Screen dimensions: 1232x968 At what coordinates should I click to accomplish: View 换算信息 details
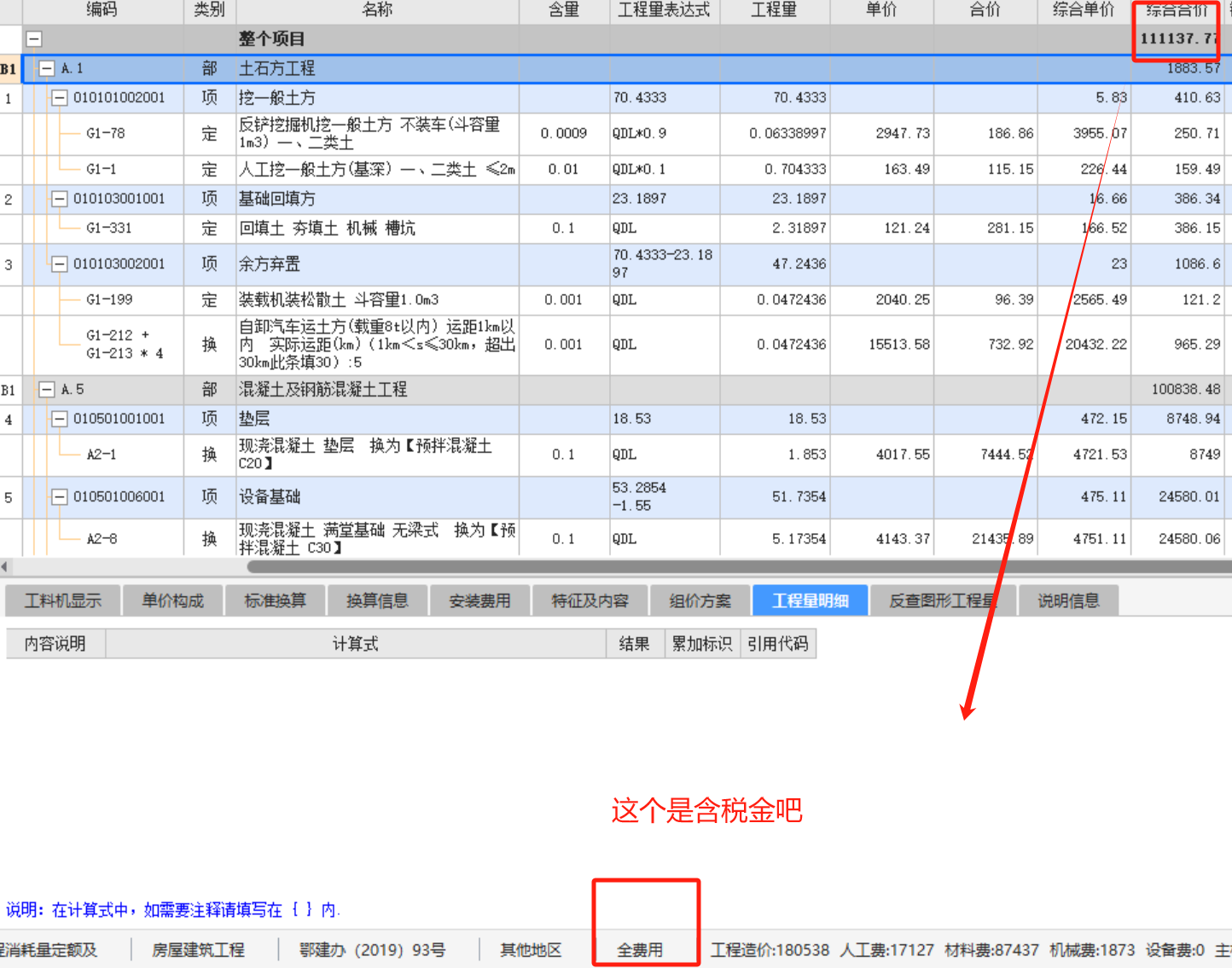377,600
